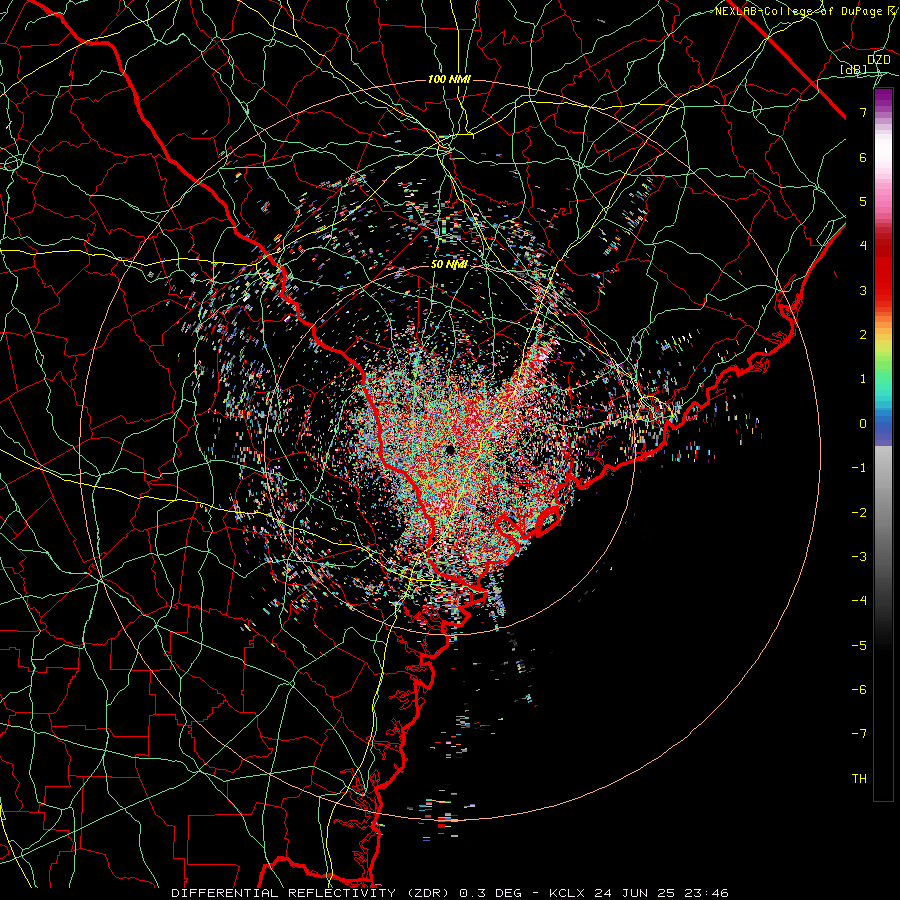900x900 pixels.
Task: Click the "[dB]" unit label above scale
Action: pos(854,70)
